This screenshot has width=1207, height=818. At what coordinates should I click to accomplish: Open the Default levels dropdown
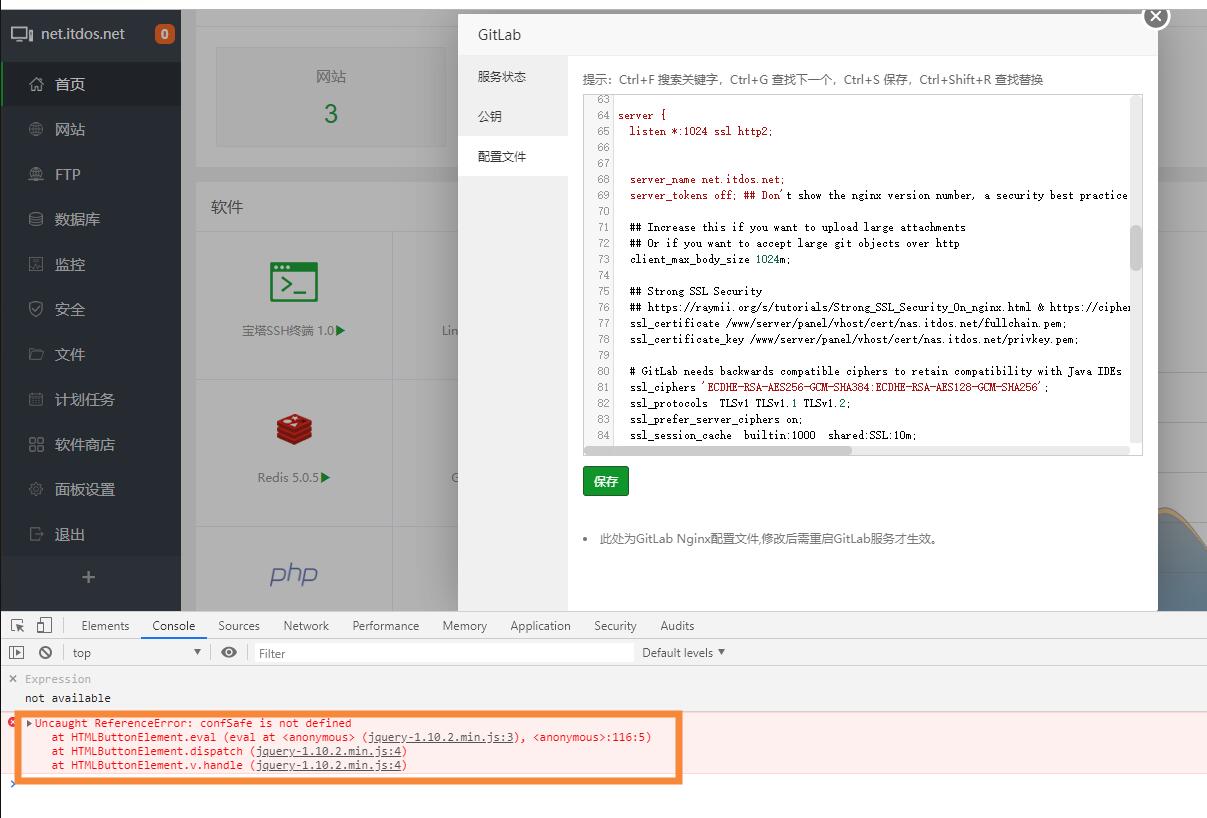coord(684,652)
